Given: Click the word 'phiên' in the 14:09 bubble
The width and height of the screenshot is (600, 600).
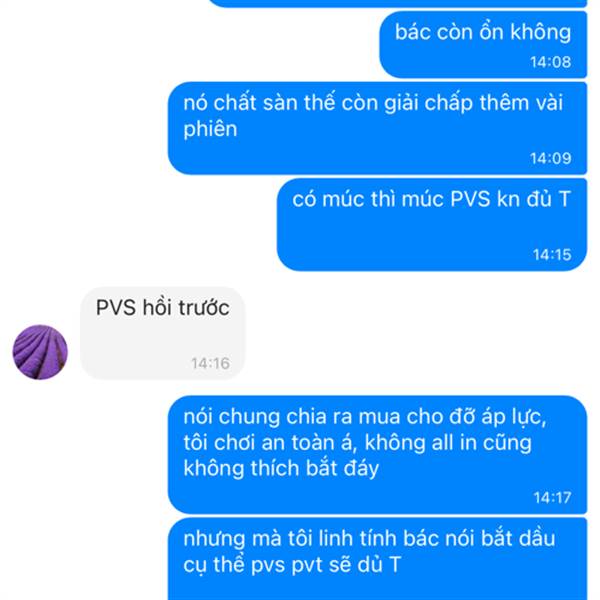Looking at the screenshot, I should click(210, 129).
